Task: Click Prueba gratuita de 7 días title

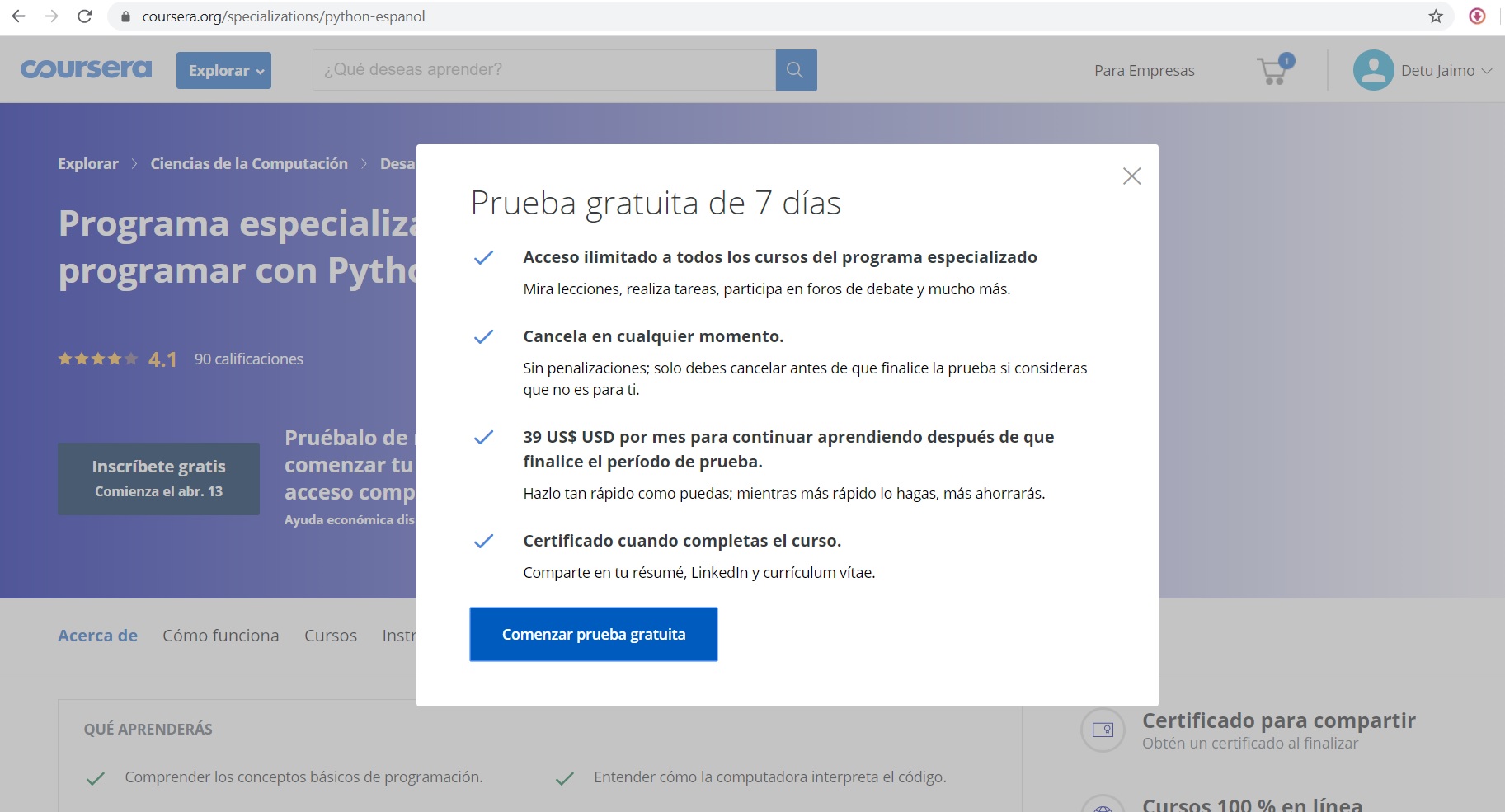Action: click(656, 203)
